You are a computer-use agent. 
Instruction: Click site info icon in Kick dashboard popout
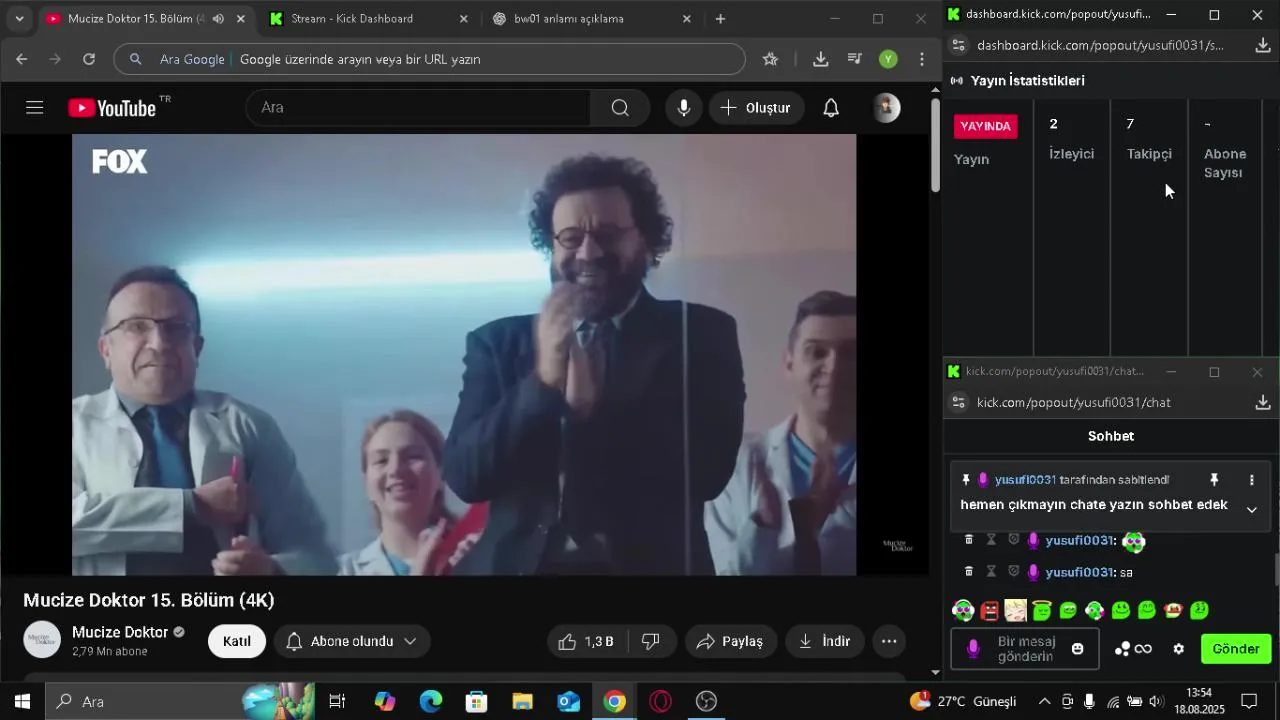tap(958, 45)
